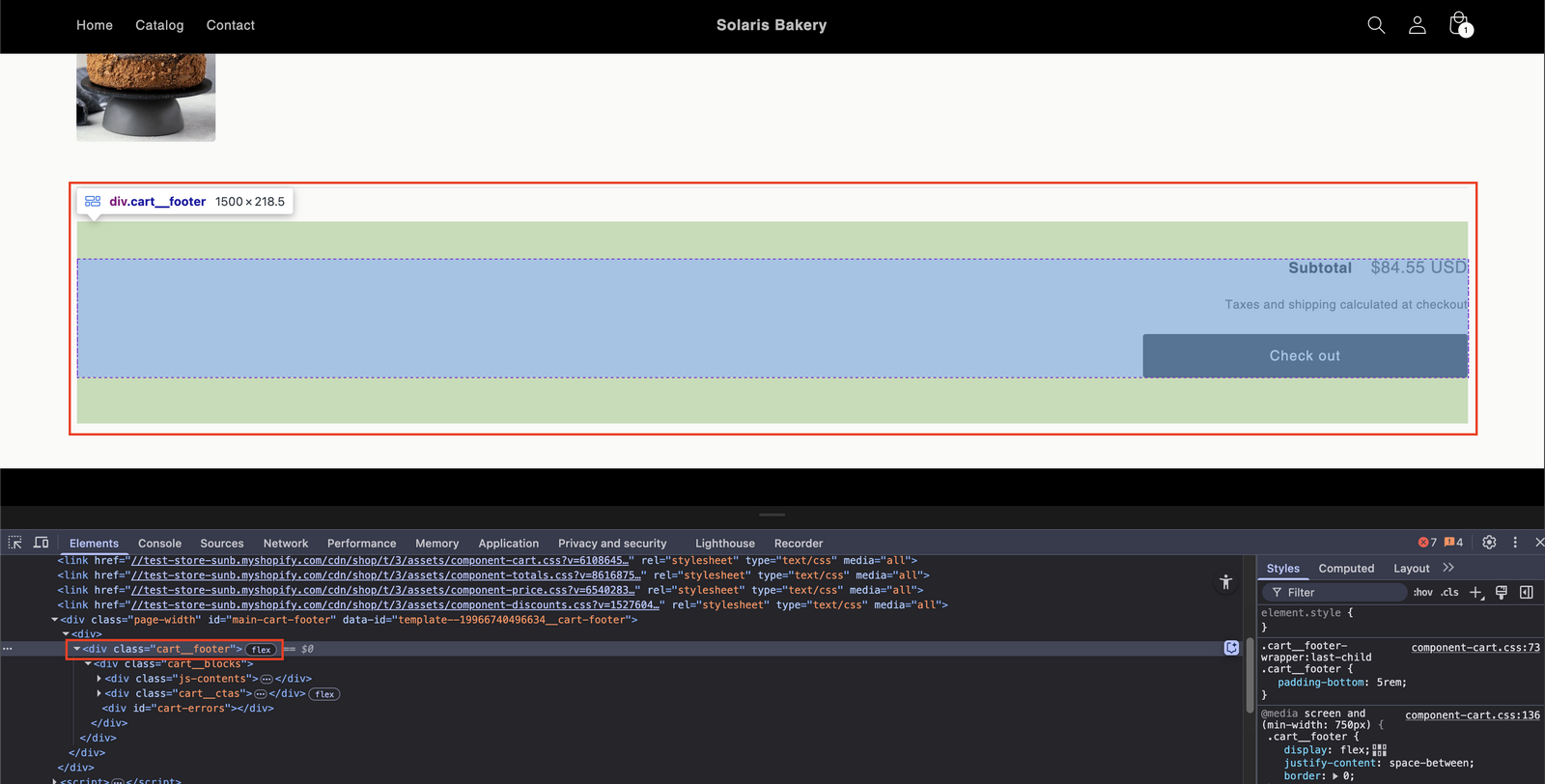The height and width of the screenshot is (784, 1545).
Task: Click the Solaris Bakery store title
Action: 772,25
